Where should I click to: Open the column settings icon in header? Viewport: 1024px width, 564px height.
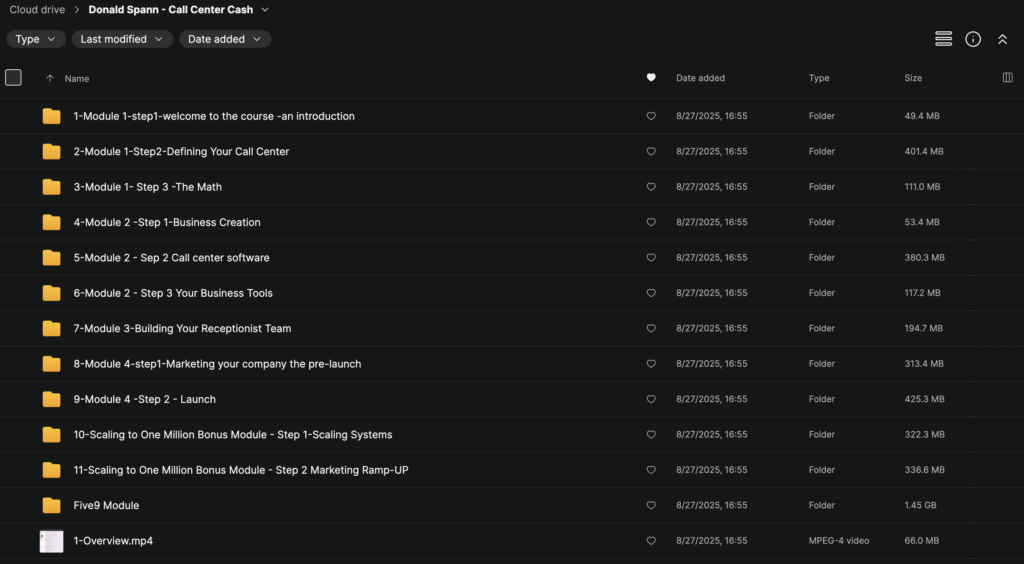click(1007, 78)
